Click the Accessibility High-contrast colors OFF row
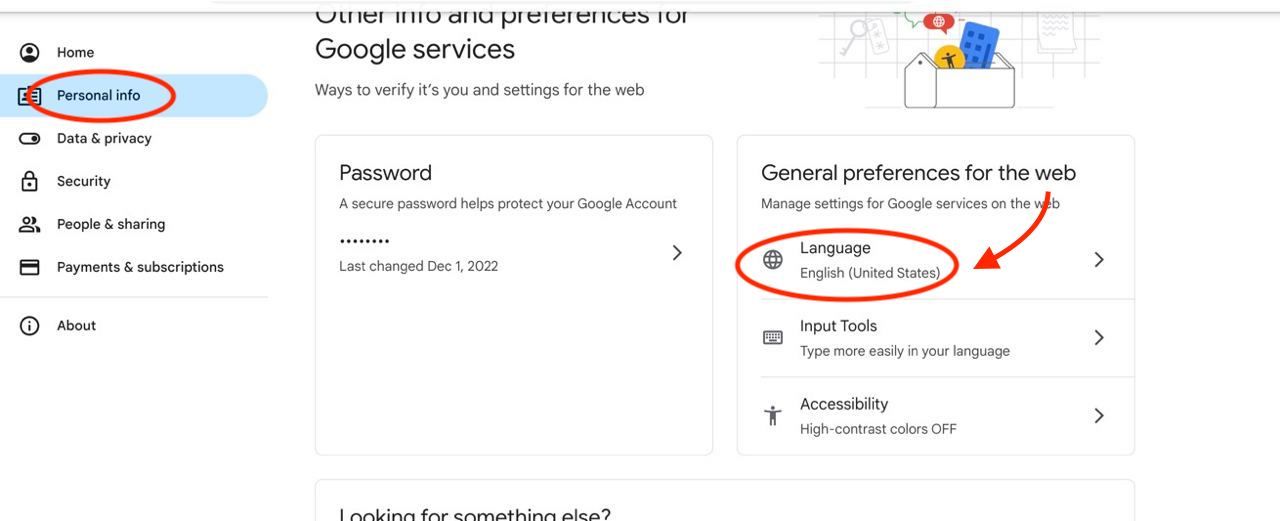 point(878,429)
